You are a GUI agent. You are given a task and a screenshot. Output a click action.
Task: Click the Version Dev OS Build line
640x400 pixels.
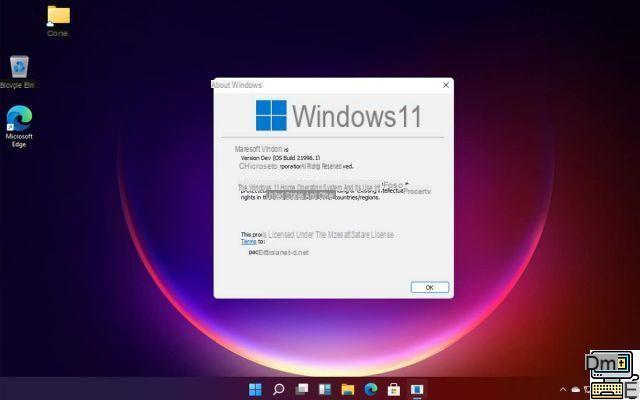tap(280, 158)
